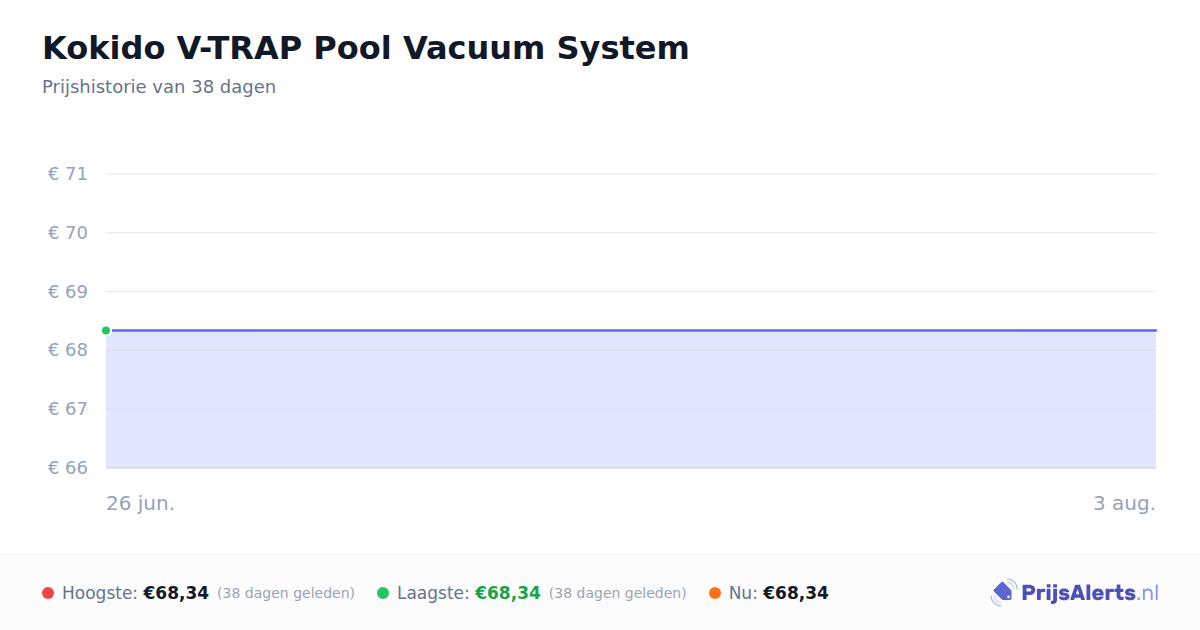Click the € 66 y-axis label
Image resolution: width=1200 pixels, height=630 pixels.
tap(68, 468)
